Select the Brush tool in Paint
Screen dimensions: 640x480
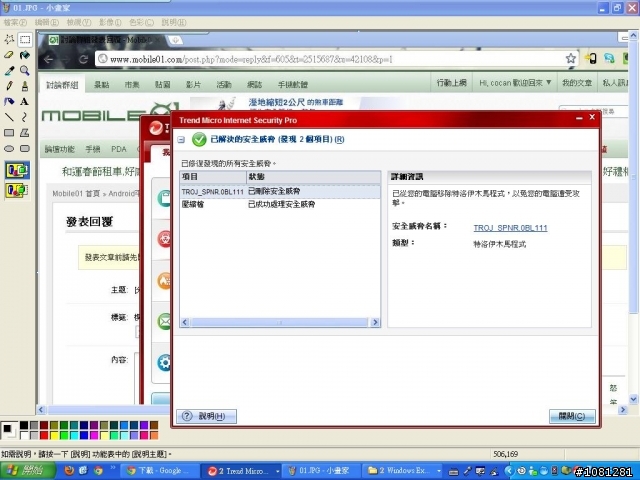[x=24, y=86]
